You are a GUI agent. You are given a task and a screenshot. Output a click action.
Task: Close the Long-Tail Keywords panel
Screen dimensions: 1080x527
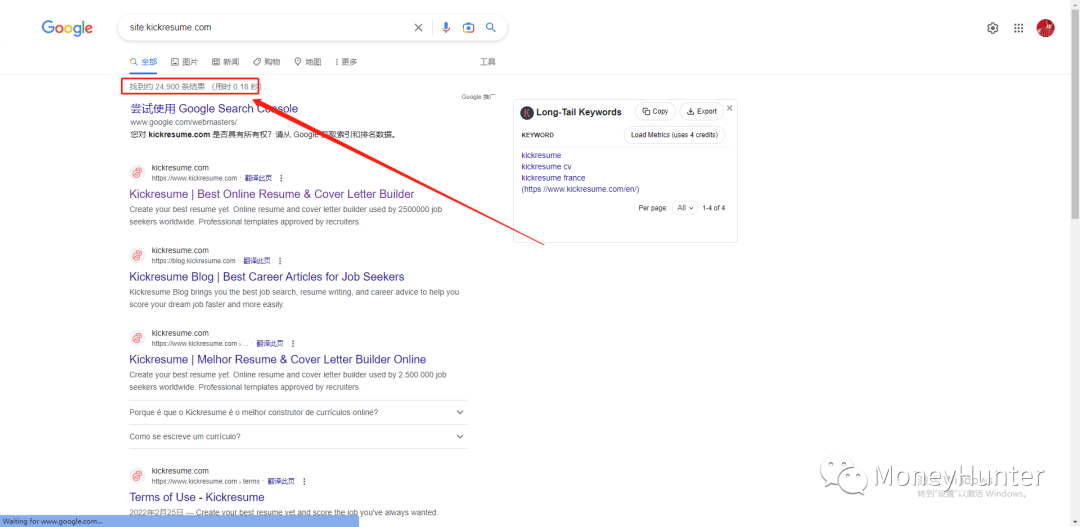[730, 108]
